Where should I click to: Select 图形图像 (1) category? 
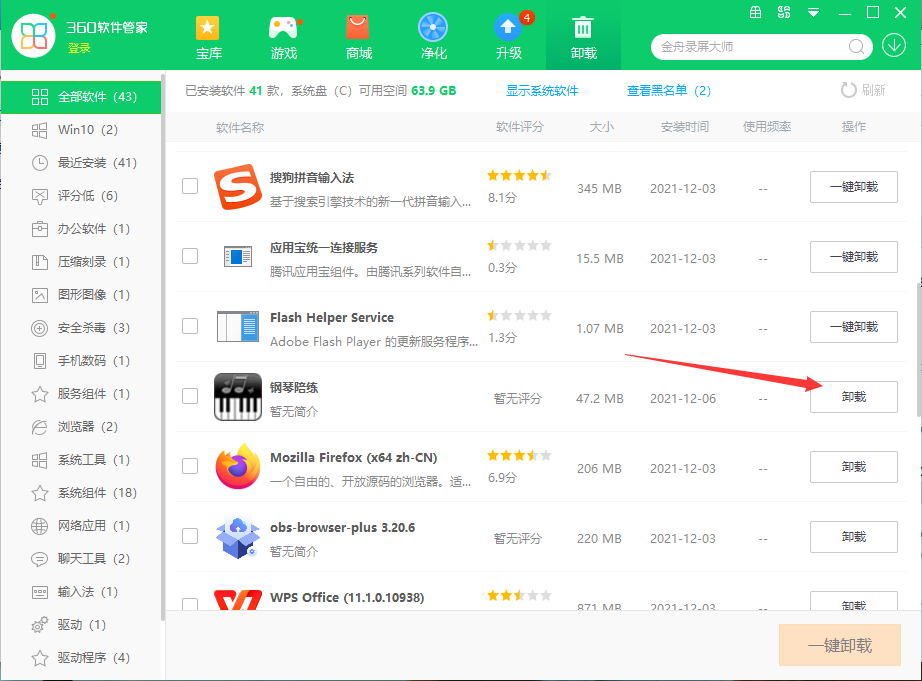point(81,295)
